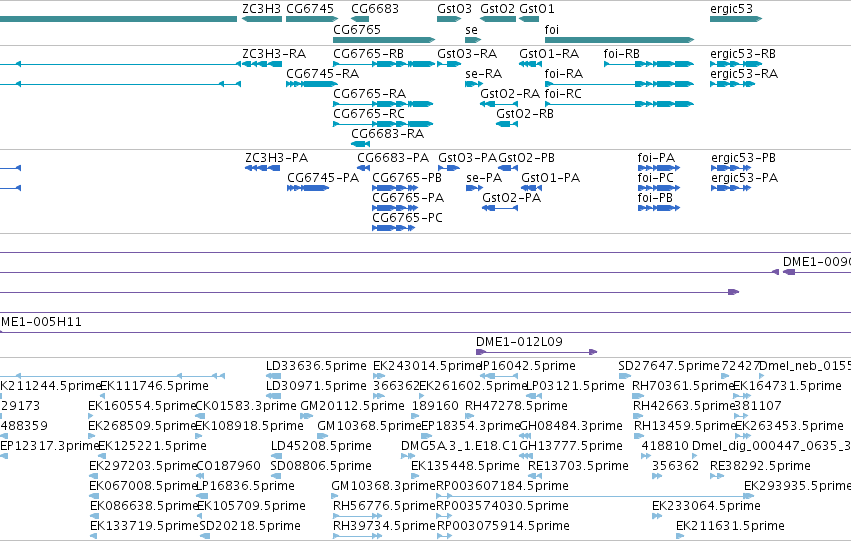Click the CG6745 gene glyph

312,19
